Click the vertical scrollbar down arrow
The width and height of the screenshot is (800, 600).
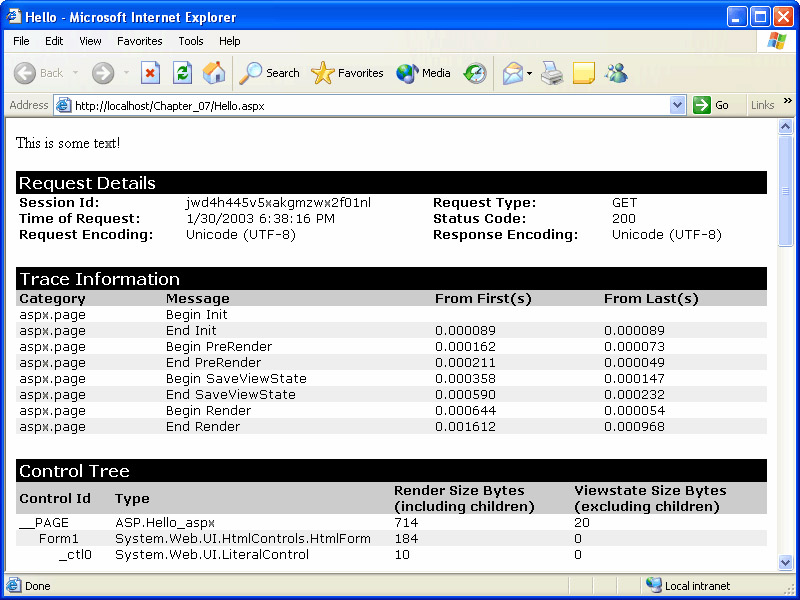click(x=785, y=563)
